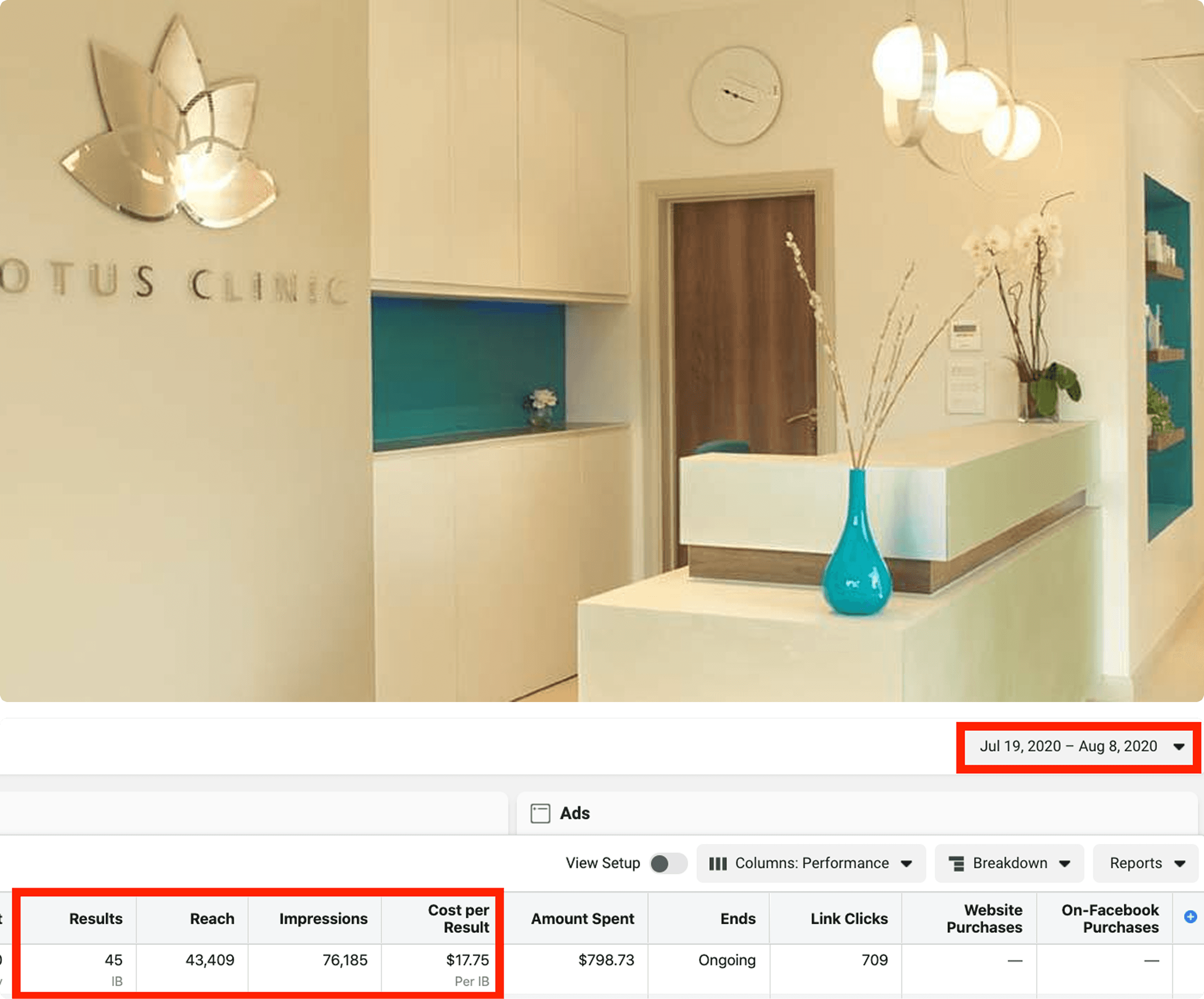Image resolution: width=1204 pixels, height=999 pixels.
Task: Click the Website Purchases header
Action: (984, 919)
